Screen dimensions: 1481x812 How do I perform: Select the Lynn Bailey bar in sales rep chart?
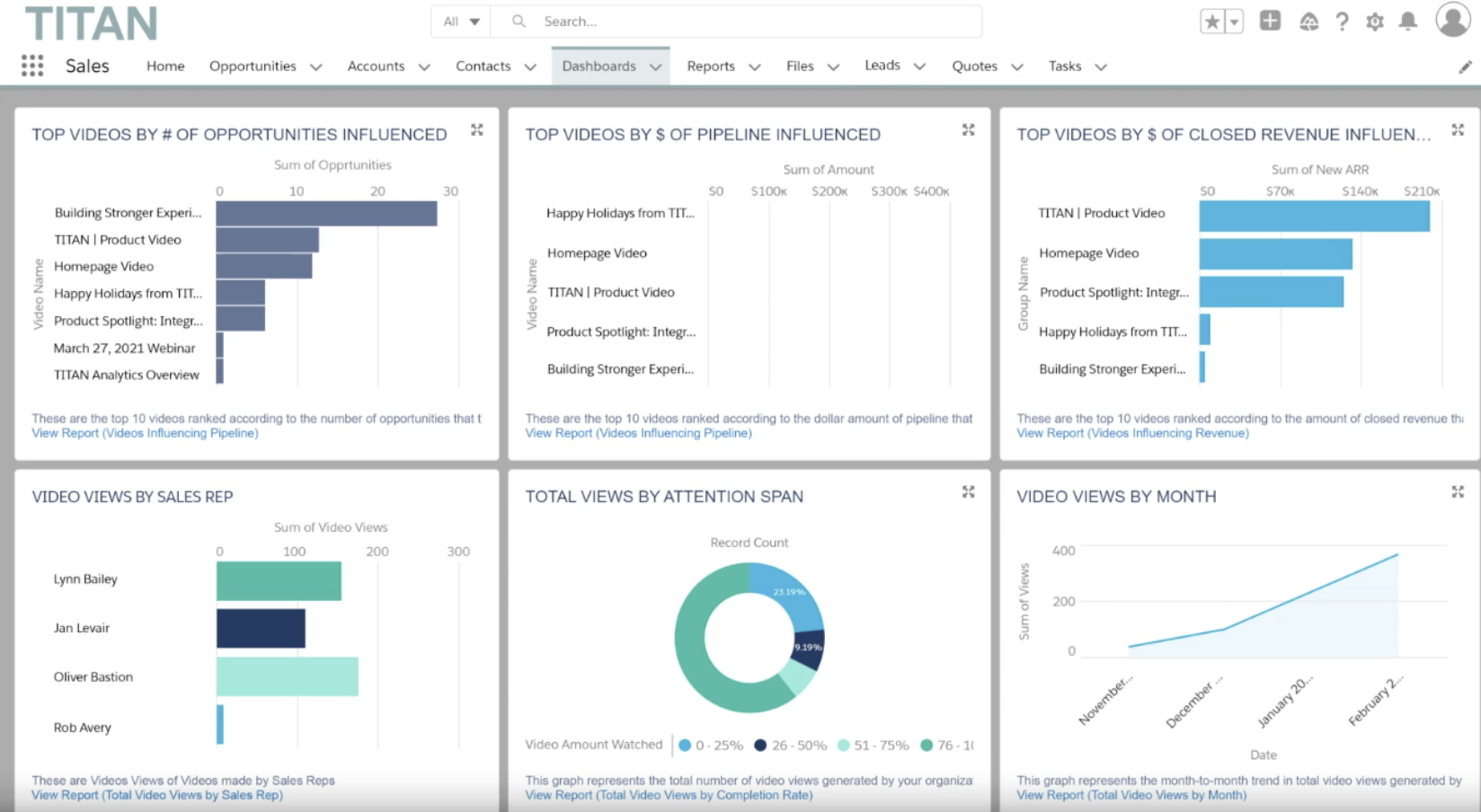279,581
